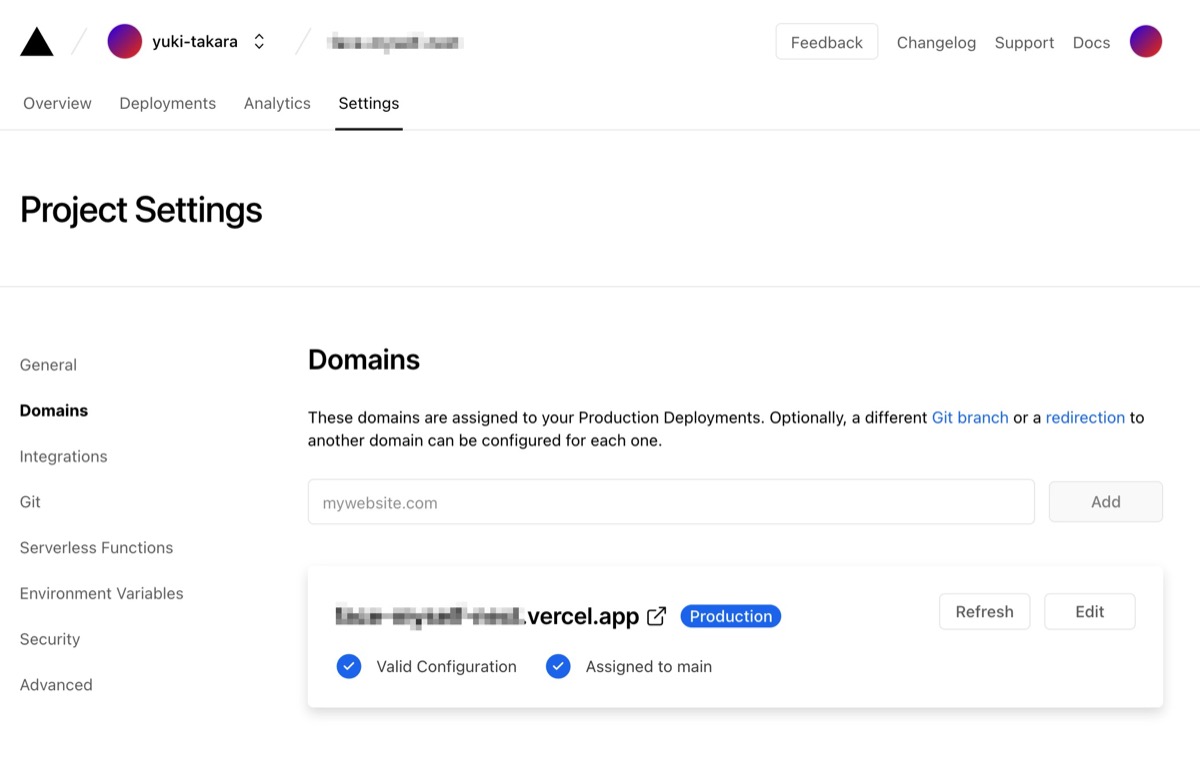
Task: Click the Refresh domain button
Action: (984, 612)
